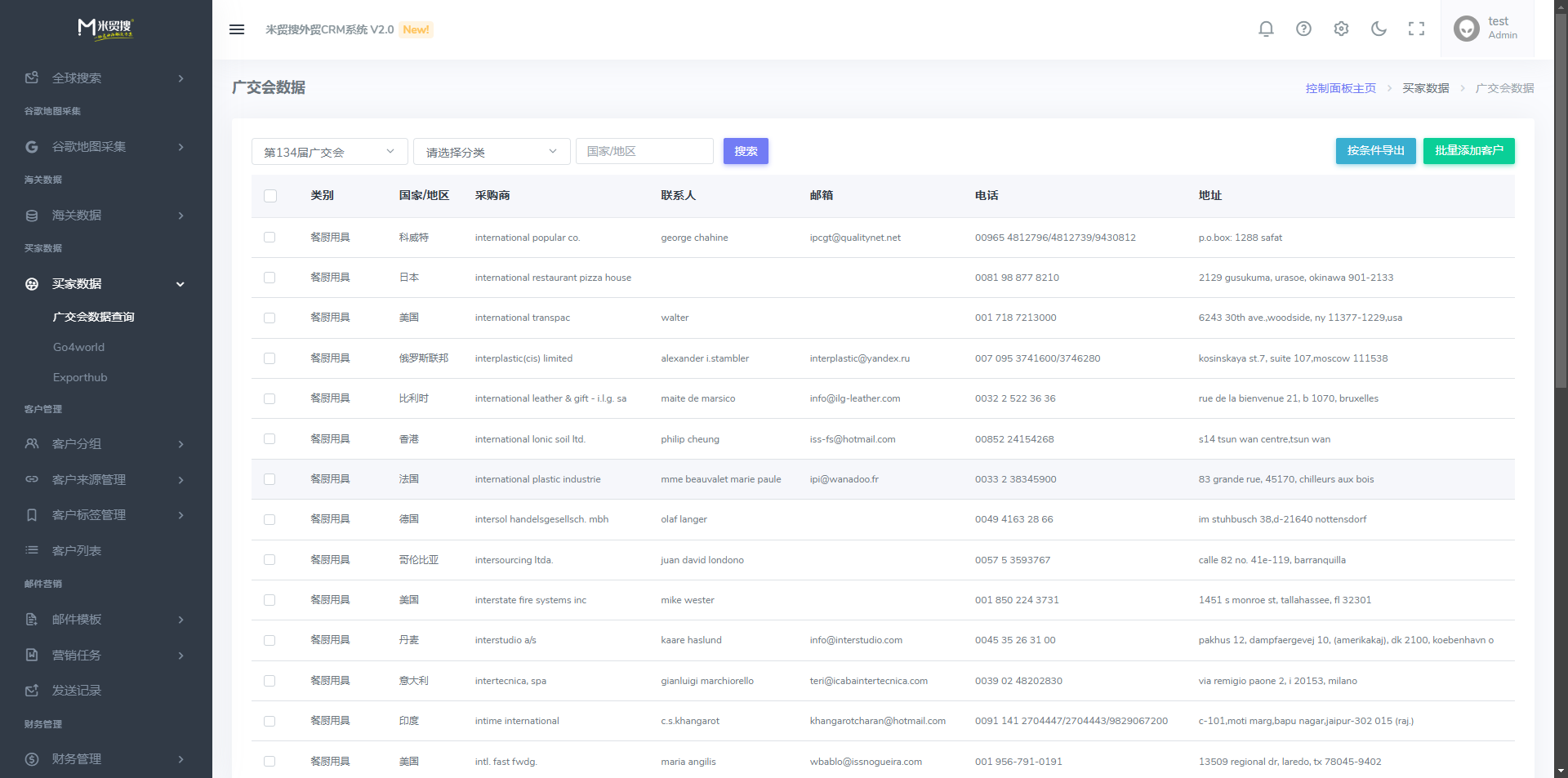
Task: Select checkbox for international leather & gift row
Action: tap(269, 398)
